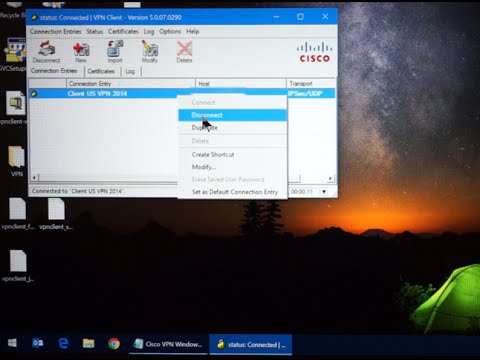Switch to the Log tab

point(130,71)
